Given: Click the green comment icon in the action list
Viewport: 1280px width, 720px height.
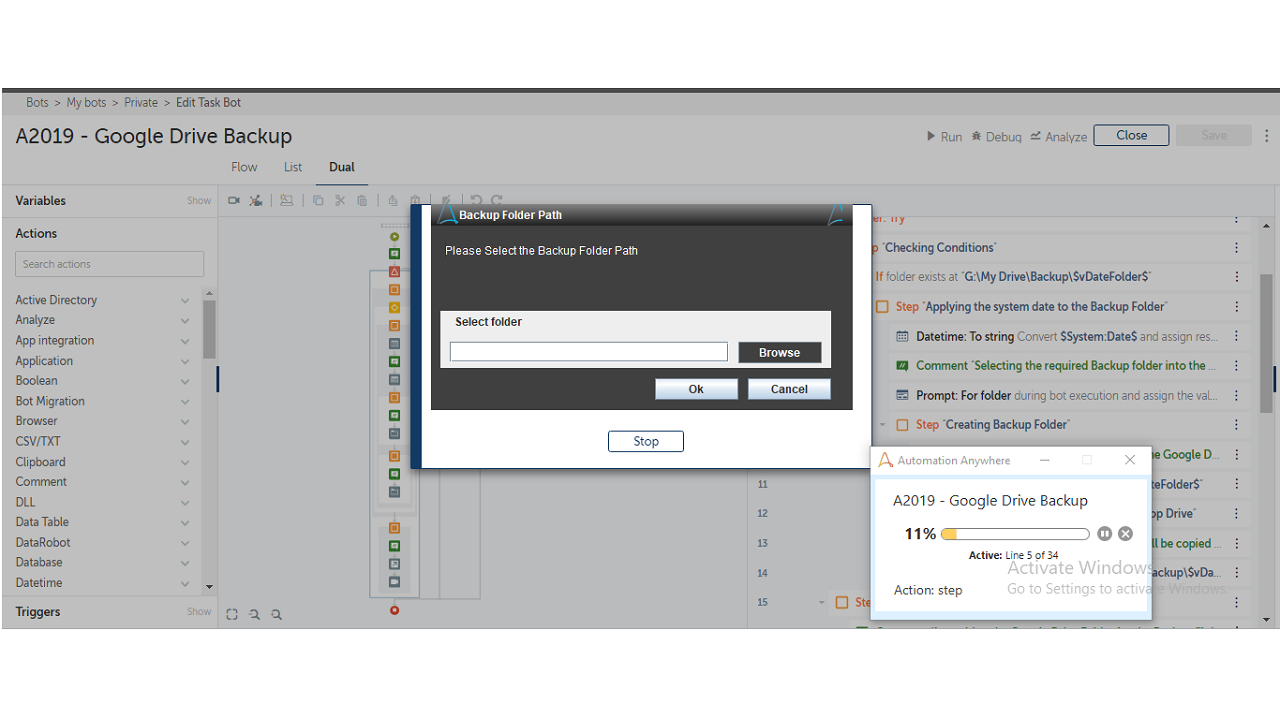Looking at the screenshot, I should coord(902,366).
